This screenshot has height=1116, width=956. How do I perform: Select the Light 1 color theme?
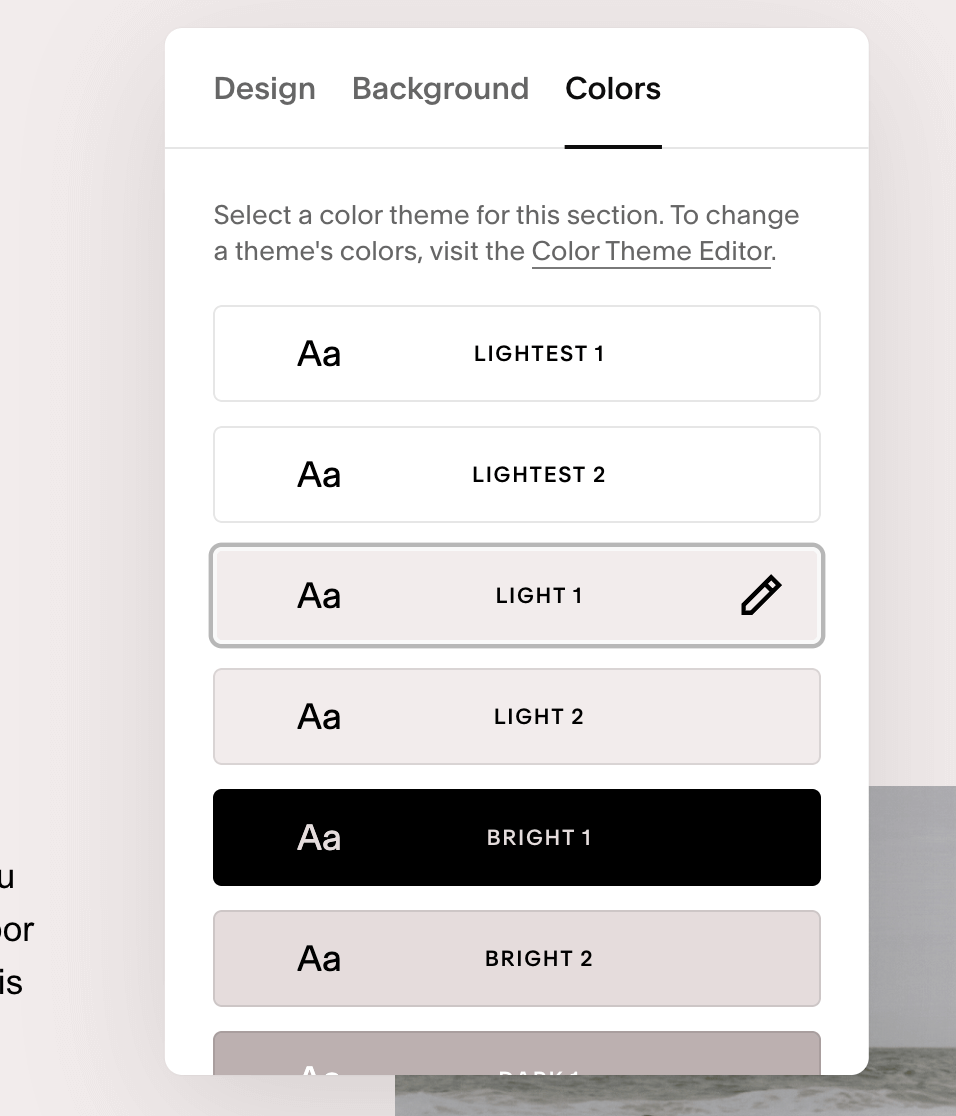(x=517, y=596)
